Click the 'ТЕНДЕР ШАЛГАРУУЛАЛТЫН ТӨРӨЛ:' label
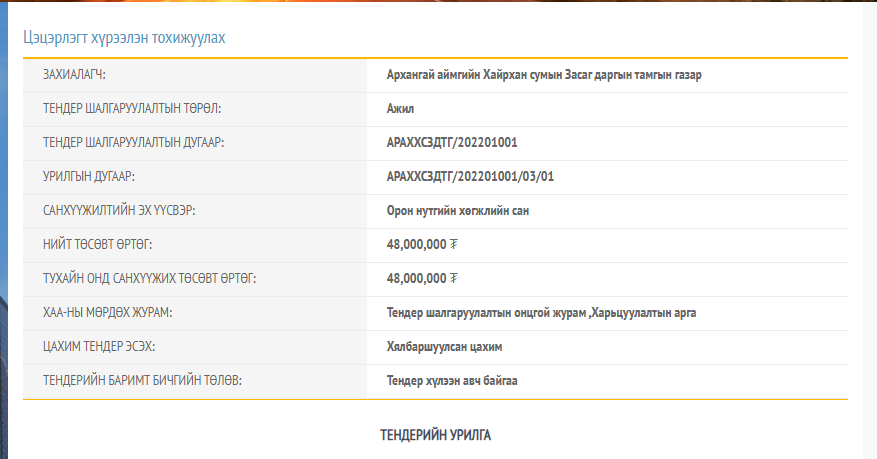 pos(131,109)
